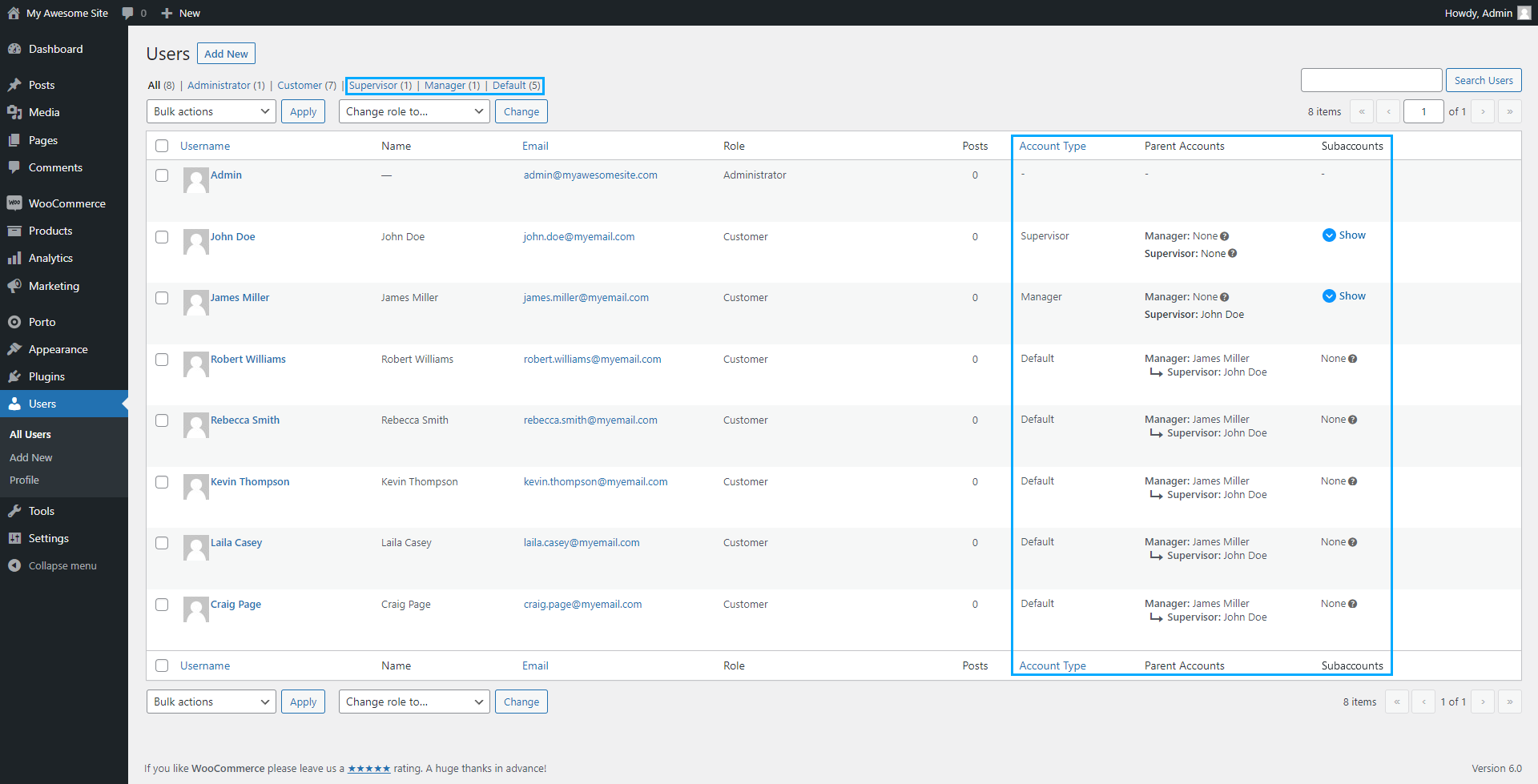Expand the top Change role to dropdown
Image resolution: width=1538 pixels, height=784 pixels.
(x=414, y=111)
